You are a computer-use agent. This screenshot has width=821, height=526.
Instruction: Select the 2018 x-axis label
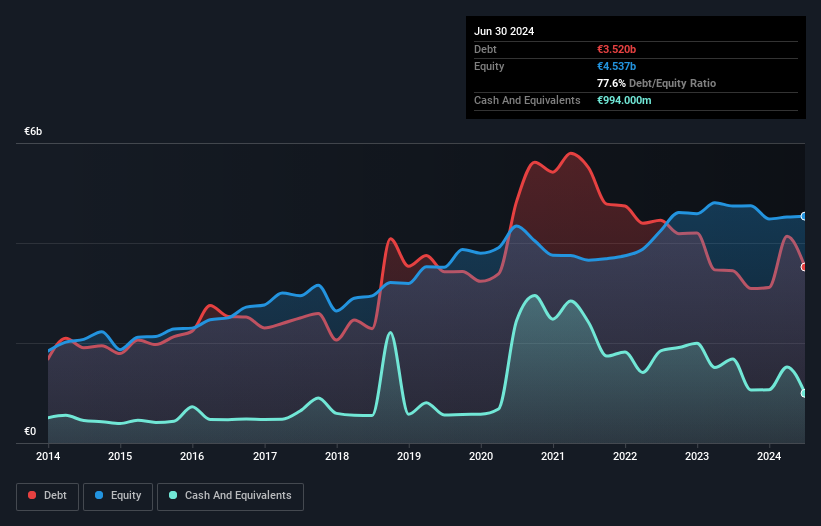pyautogui.click(x=337, y=456)
